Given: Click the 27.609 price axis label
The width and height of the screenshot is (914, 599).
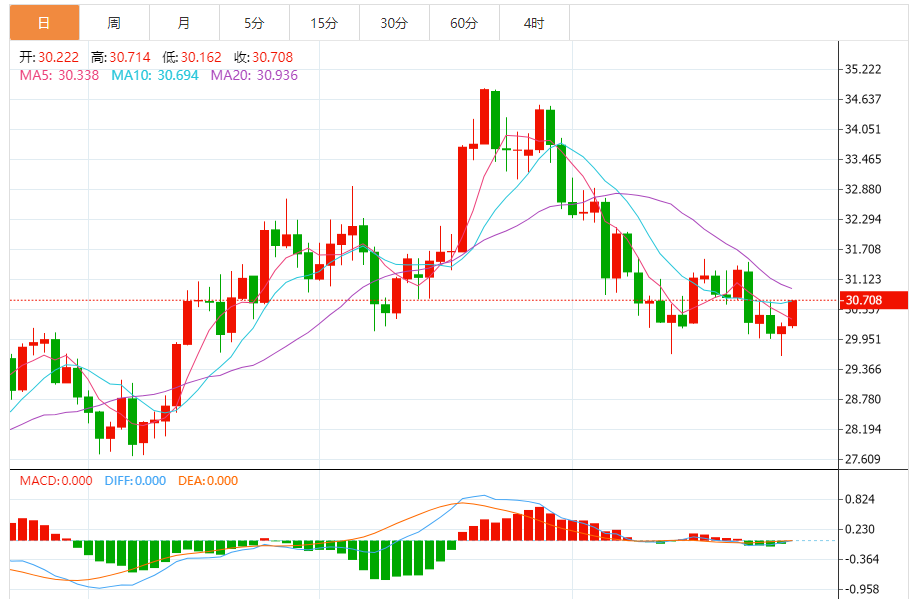Looking at the screenshot, I should coord(863,459).
